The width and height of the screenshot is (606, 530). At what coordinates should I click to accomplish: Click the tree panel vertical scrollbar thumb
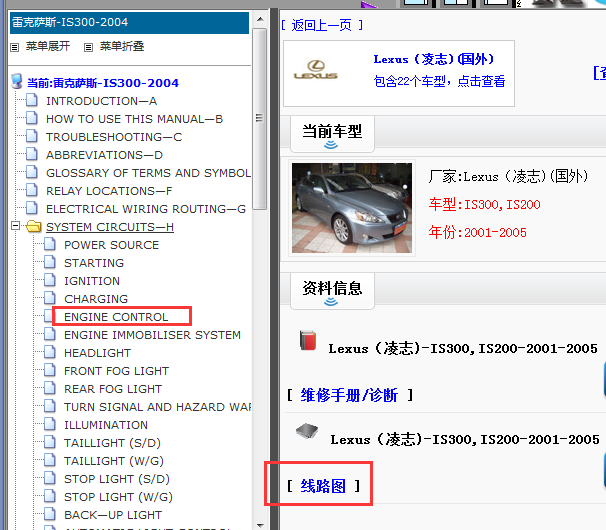(260, 119)
